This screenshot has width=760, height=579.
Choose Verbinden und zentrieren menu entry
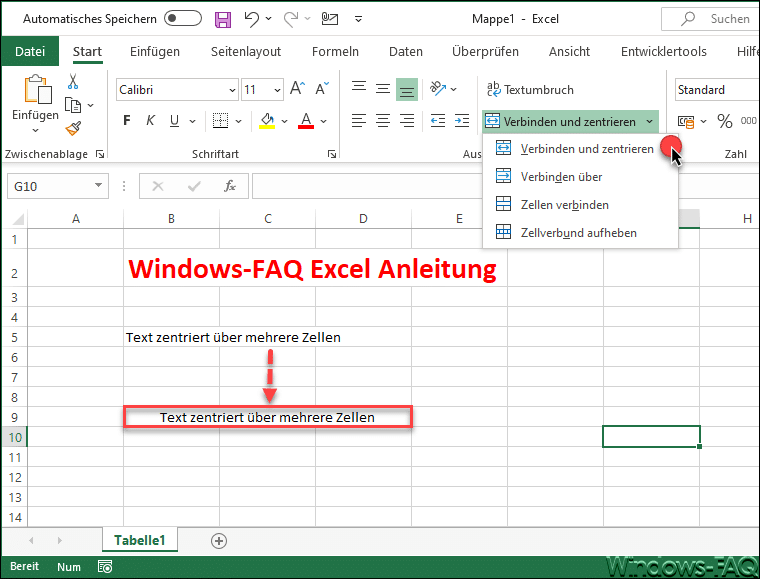580,149
